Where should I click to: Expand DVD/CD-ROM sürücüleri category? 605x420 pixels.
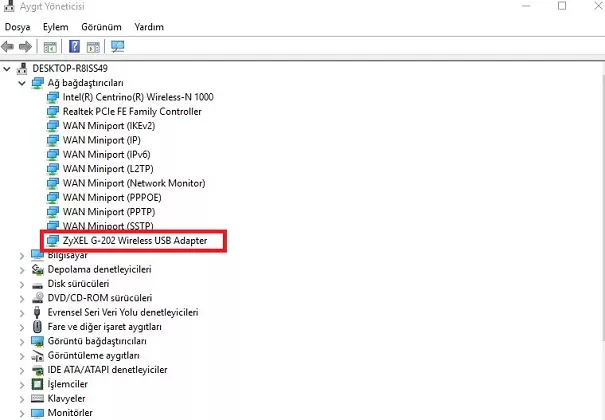pyautogui.click(x=22, y=299)
